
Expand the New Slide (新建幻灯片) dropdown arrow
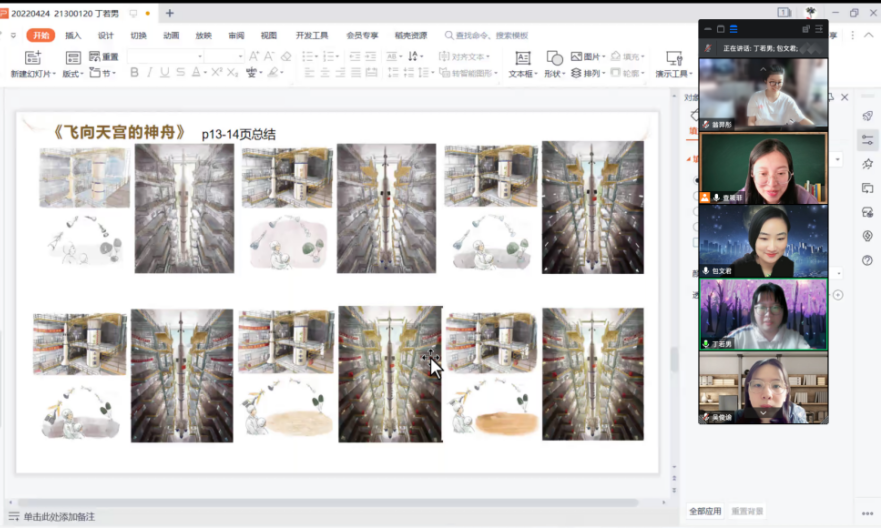coord(54,74)
